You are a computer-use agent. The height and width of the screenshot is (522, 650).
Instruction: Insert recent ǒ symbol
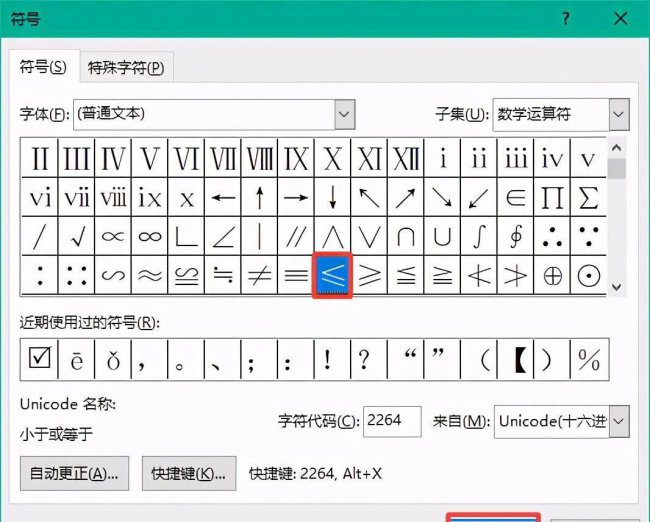pyautogui.click(x=113, y=359)
